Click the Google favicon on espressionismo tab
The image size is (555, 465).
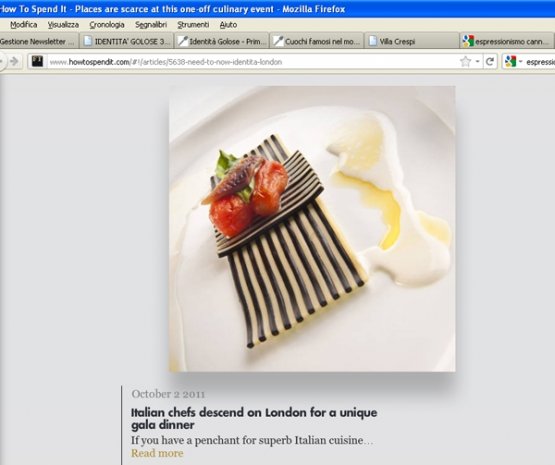[468, 41]
